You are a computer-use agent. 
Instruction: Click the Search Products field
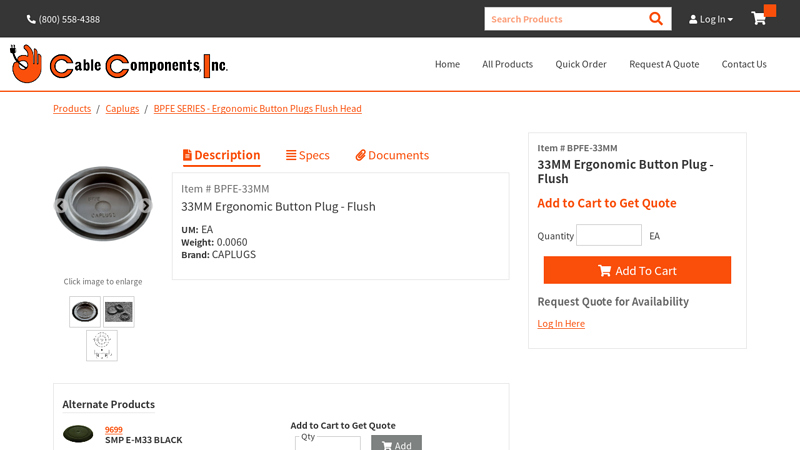pos(563,19)
